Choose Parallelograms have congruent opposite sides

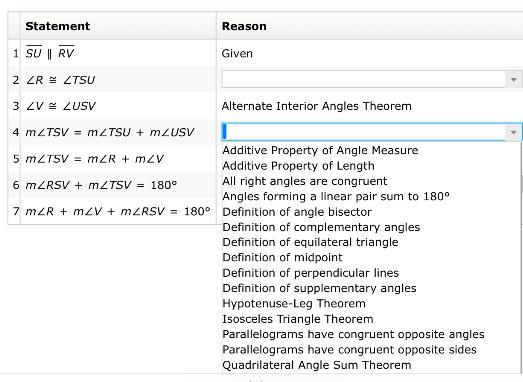click(349, 350)
